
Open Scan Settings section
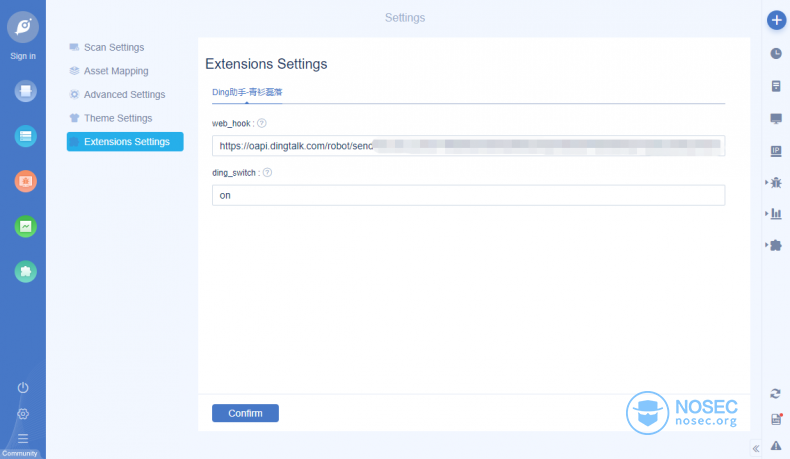(114, 47)
